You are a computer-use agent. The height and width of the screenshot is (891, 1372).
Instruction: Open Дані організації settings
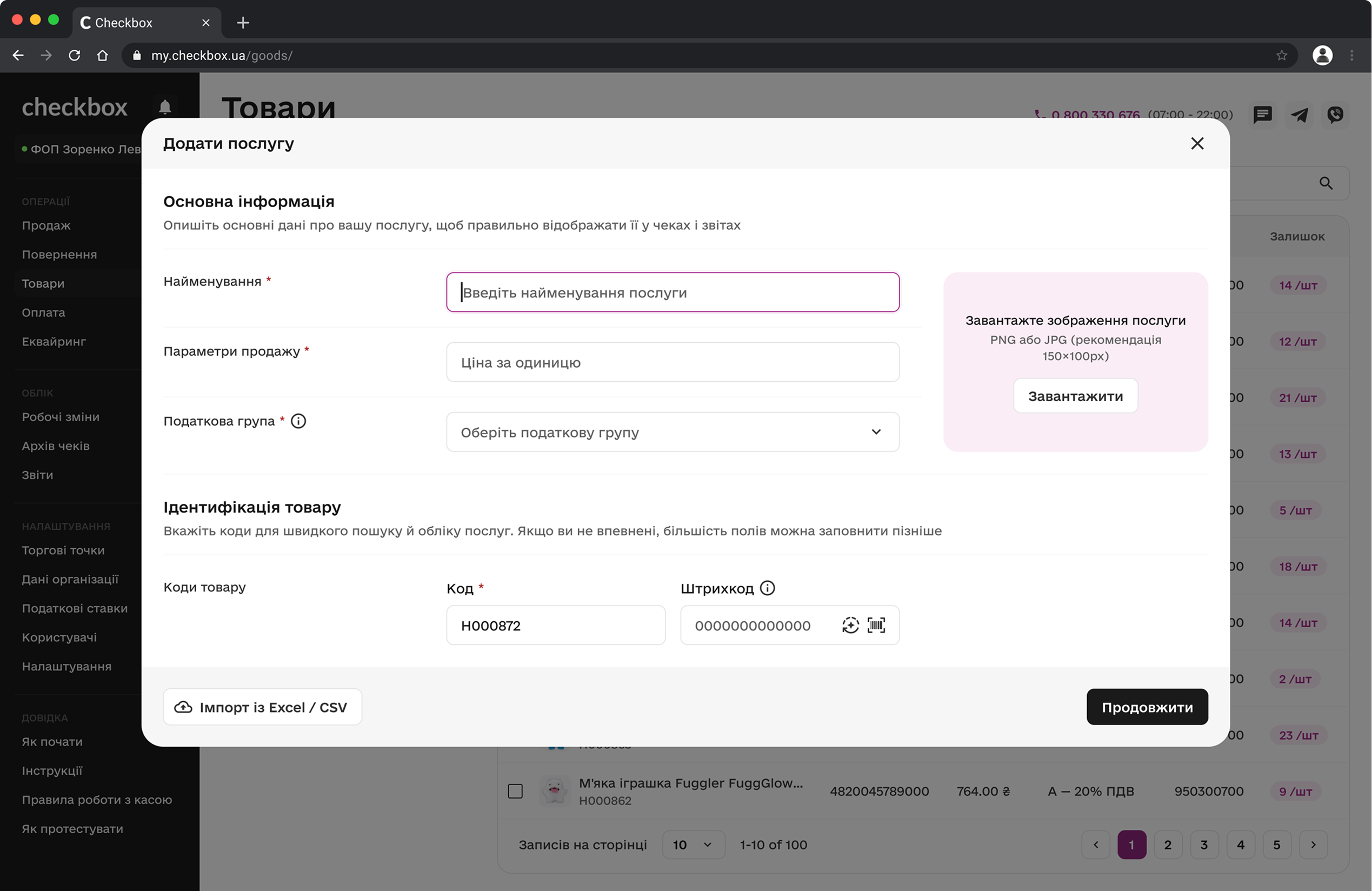(x=70, y=579)
